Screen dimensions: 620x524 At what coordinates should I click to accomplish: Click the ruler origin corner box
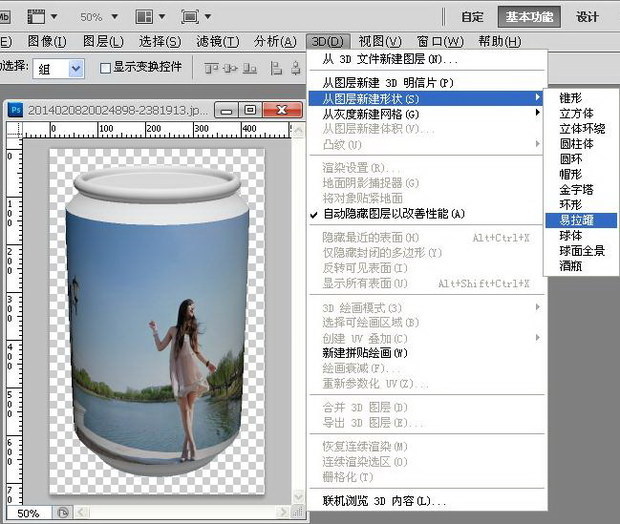click(15, 130)
